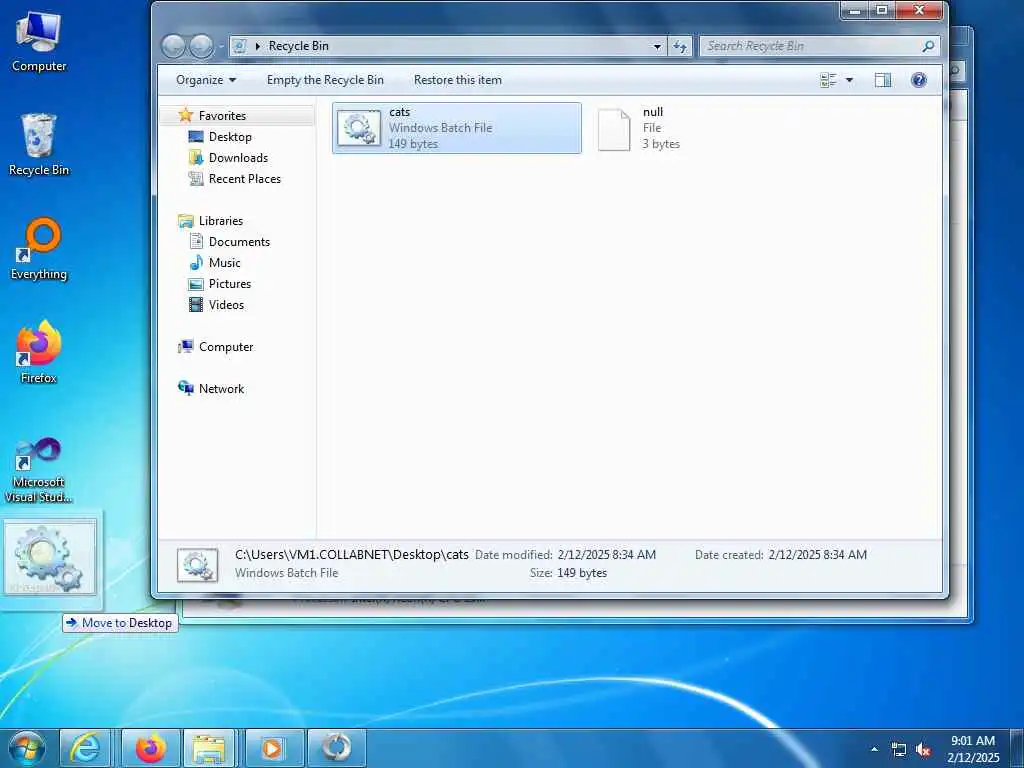Viewport: 1024px width, 768px height.
Task: Refresh the Recycle Bin address bar
Action: [680, 46]
